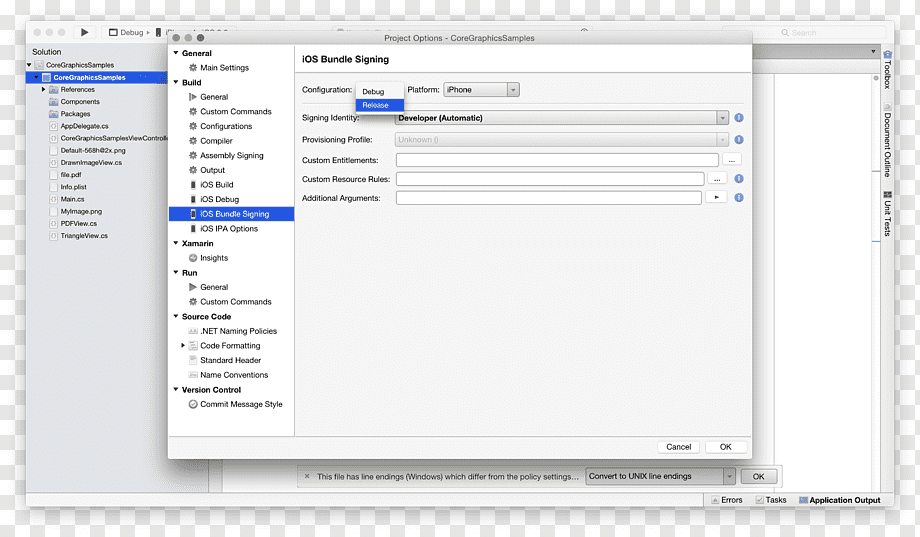This screenshot has height=537, width=920.
Task: Select Components folder in Solution pad
Action: pos(80,102)
